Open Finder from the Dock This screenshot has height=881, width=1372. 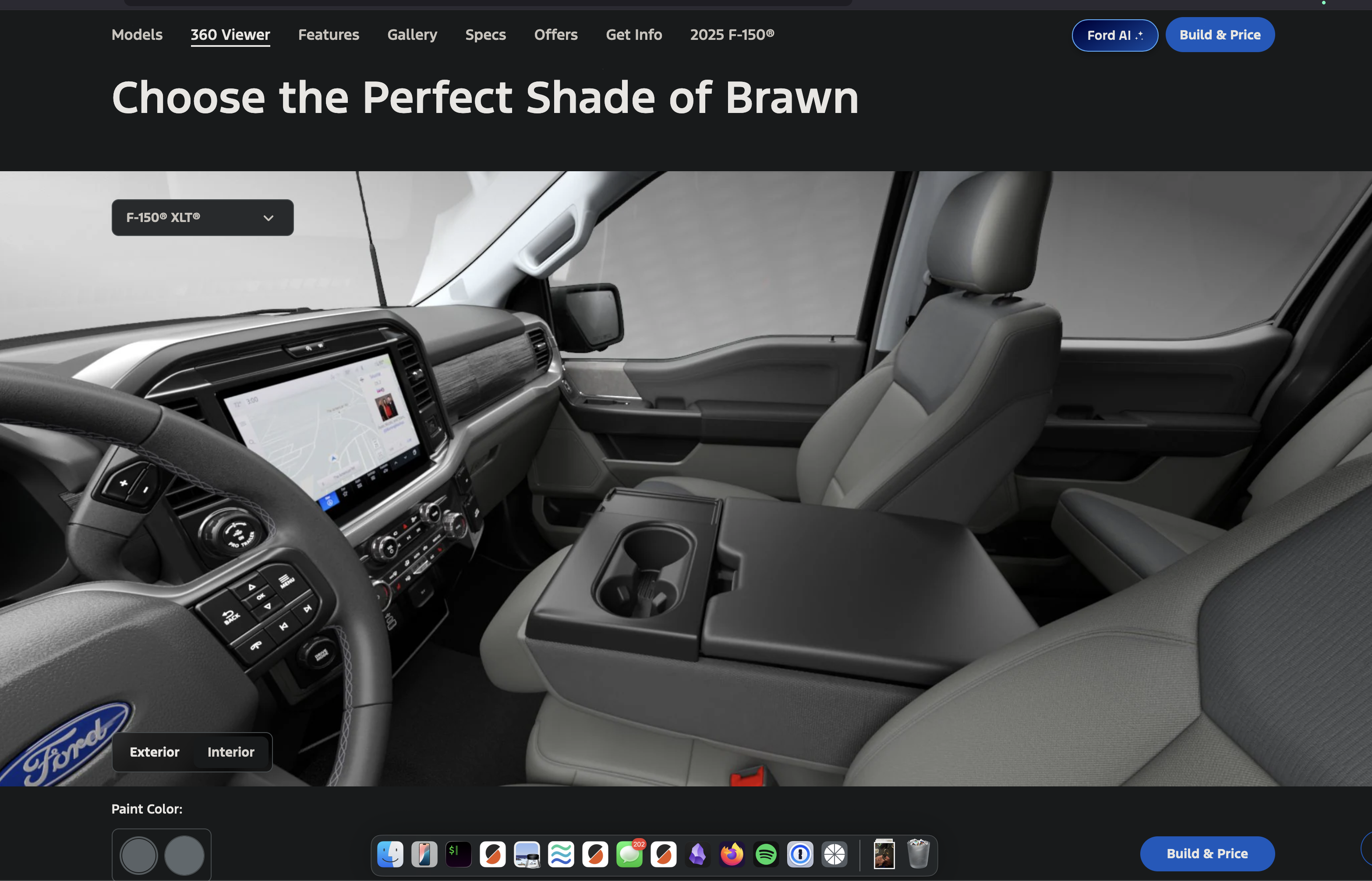point(390,854)
